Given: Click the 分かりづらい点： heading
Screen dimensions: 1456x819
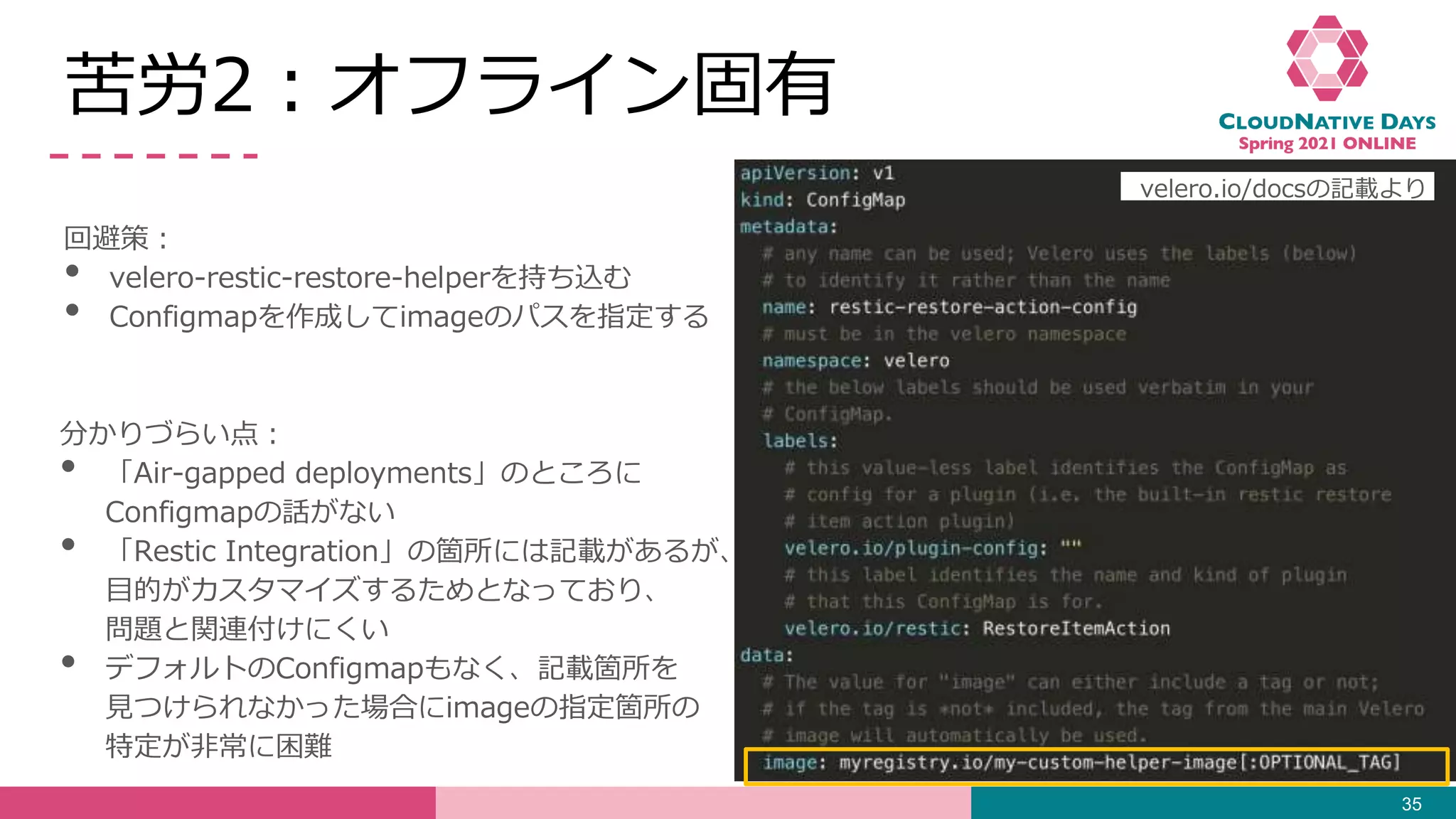Looking at the screenshot, I should coord(169,433).
